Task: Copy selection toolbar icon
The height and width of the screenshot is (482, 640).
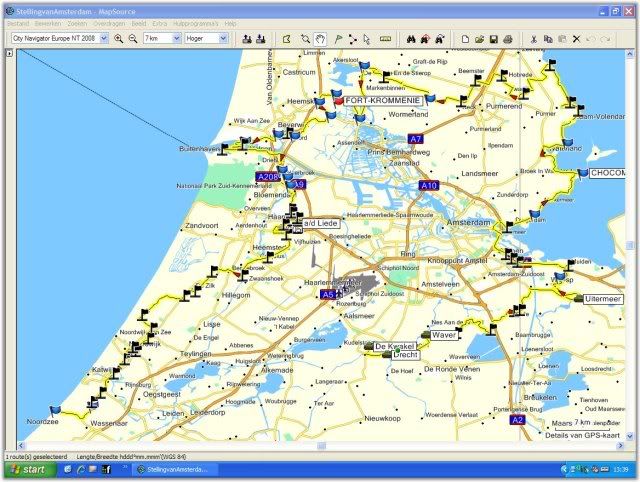Action: pos(548,39)
